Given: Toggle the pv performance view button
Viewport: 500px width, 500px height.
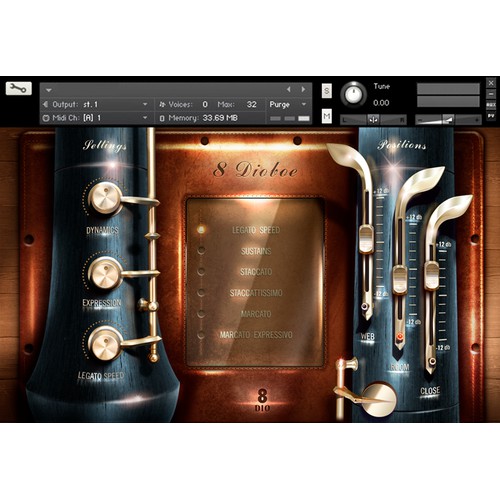Looking at the screenshot, I should tap(491, 116).
